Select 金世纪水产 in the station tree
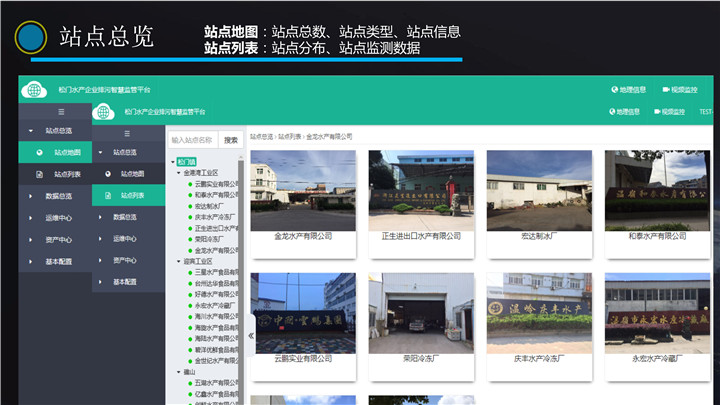Image resolution: width=720 pixels, height=405 pixels. point(216,361)
